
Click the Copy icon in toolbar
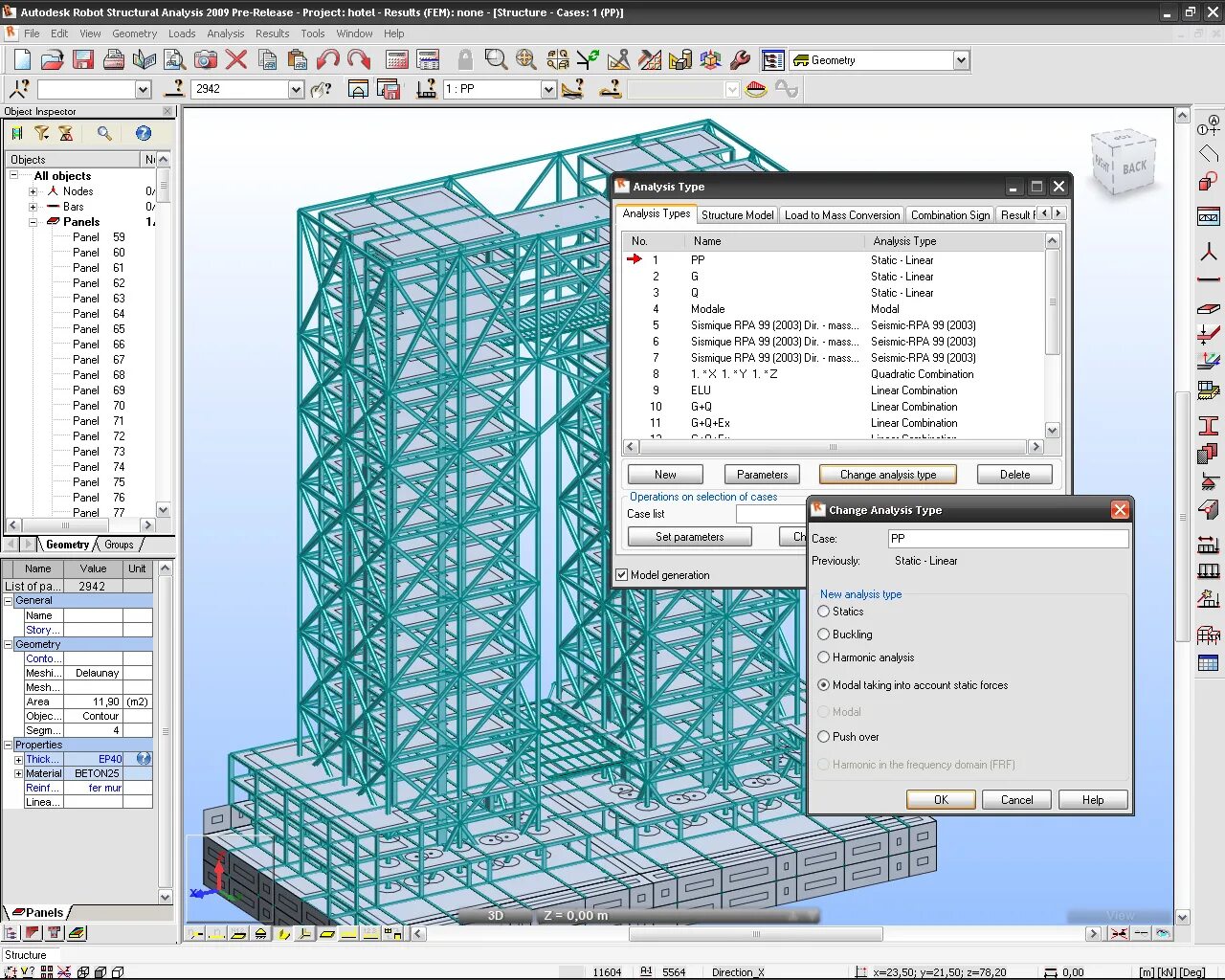(x=268, y=59)
